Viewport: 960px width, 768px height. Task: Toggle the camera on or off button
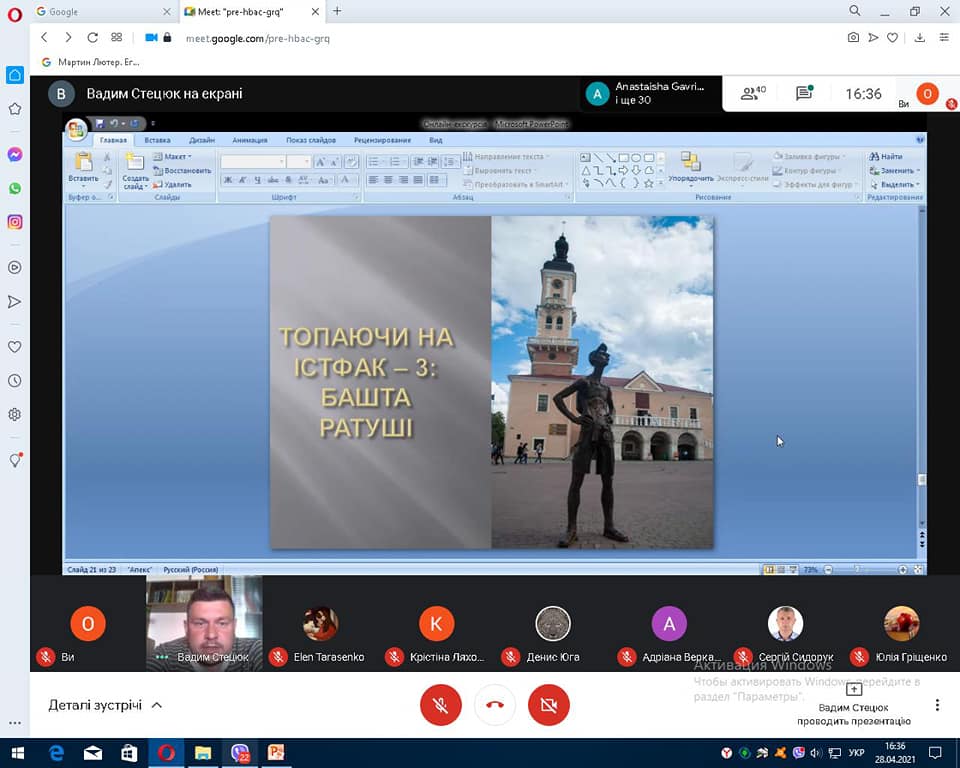tap(548, 705)
